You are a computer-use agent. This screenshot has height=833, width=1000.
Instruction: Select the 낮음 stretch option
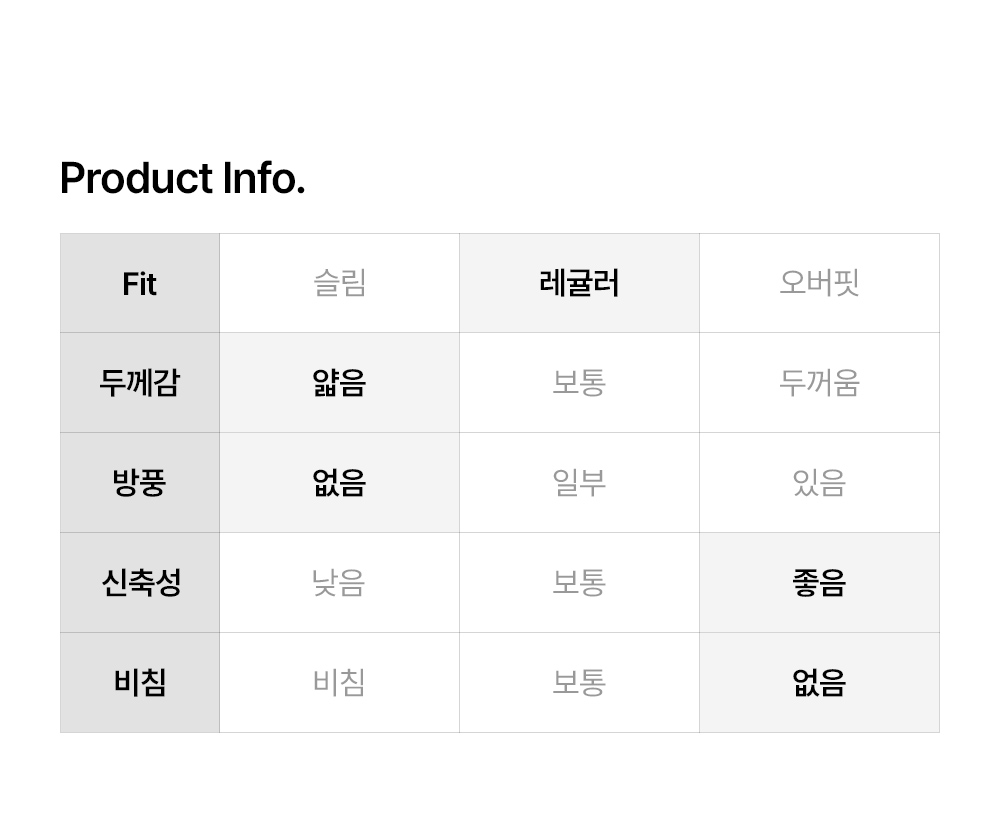(x=339, y=583)
